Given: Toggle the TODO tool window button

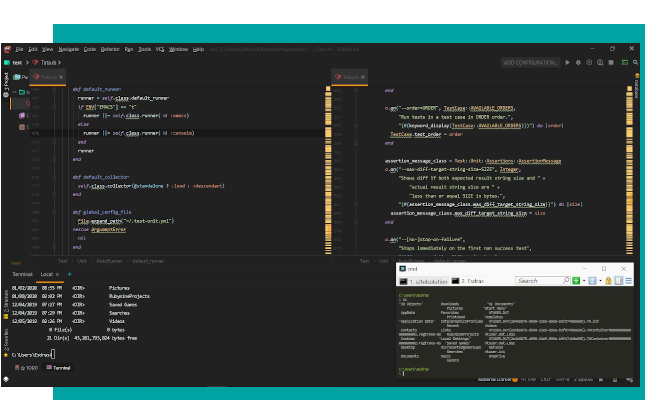Looking at the screenshot, I should point(26,368).
